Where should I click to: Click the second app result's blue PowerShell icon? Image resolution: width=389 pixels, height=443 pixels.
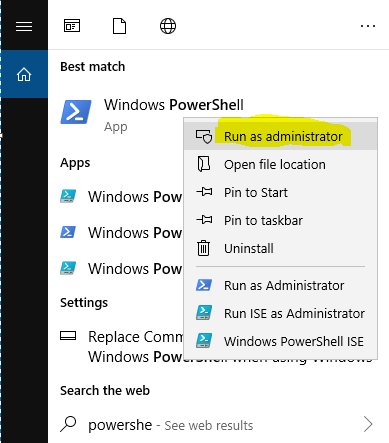tap(68, 232)
